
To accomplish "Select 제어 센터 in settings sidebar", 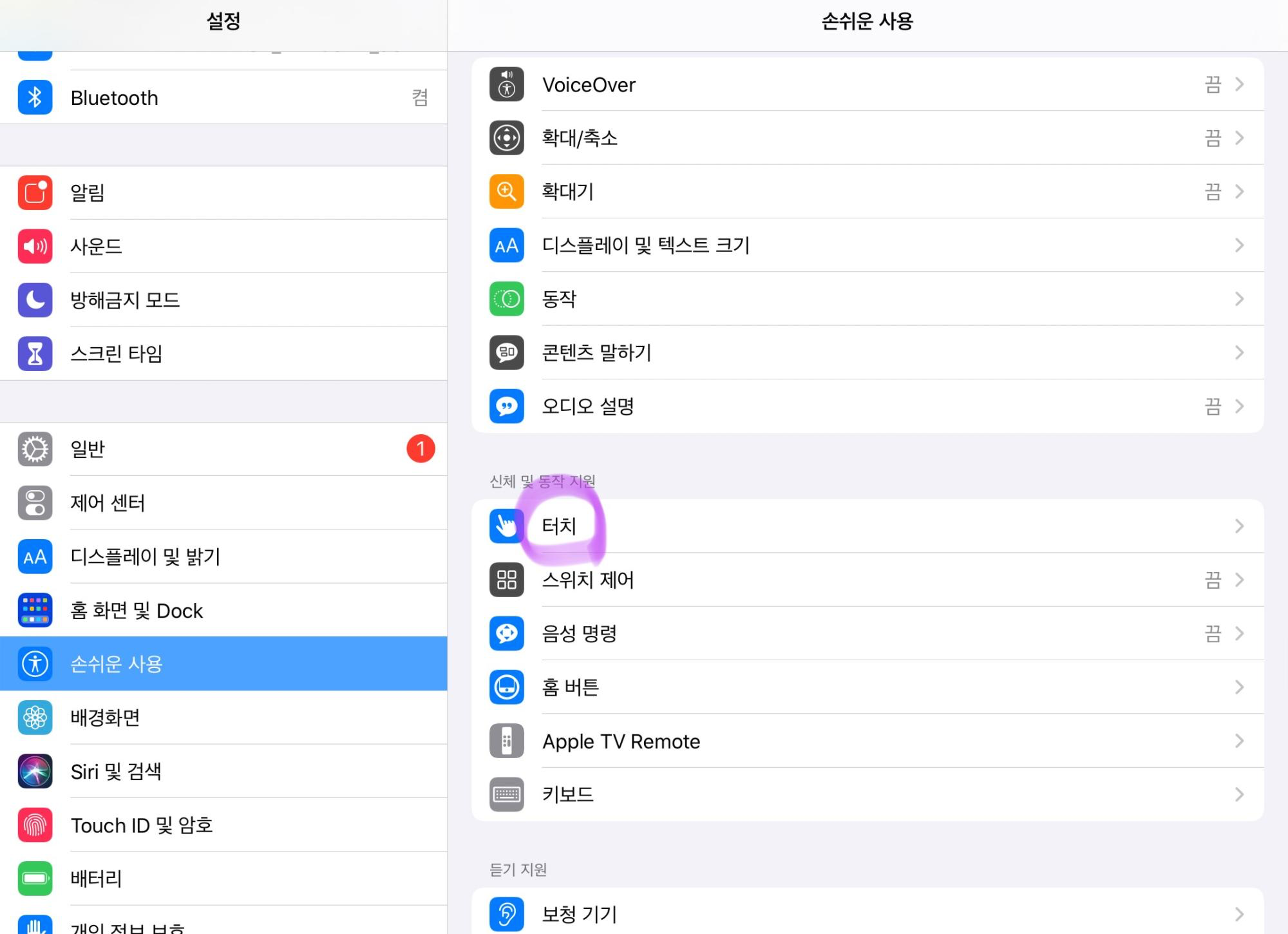I will 108,503.
